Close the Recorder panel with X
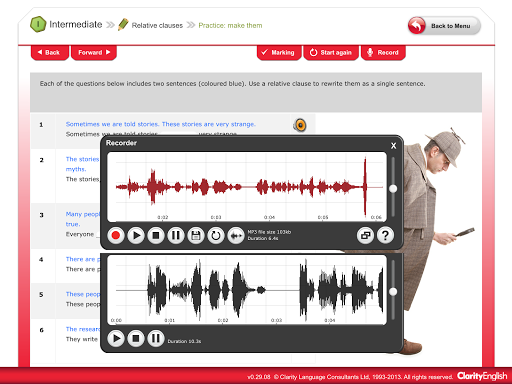512x384 pixels. tap(393, 146)
